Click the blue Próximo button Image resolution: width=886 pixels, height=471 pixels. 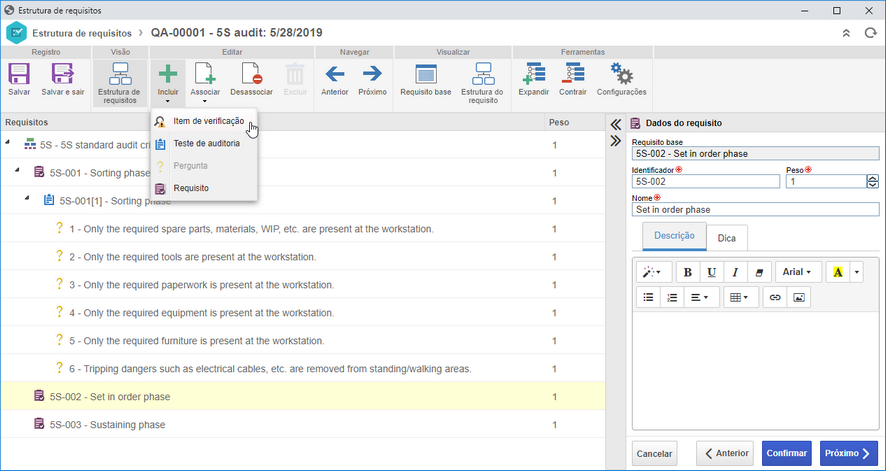coord(849,453)
